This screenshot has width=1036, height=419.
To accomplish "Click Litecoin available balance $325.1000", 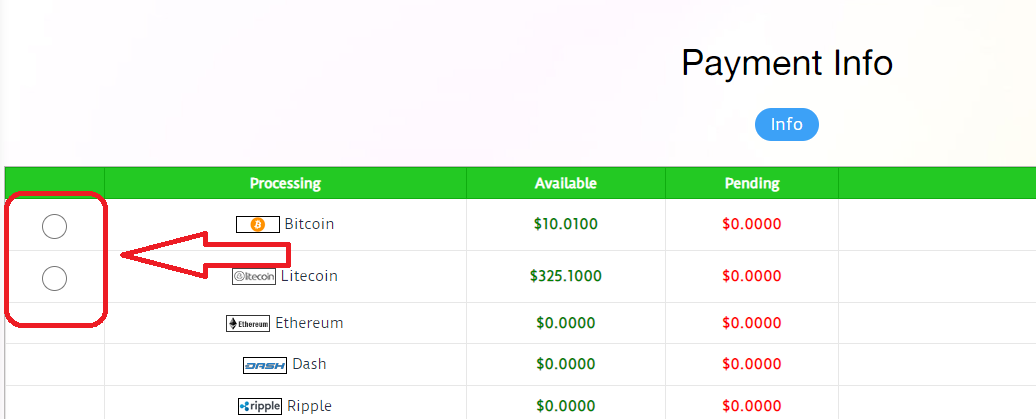I will click(566, 276).
